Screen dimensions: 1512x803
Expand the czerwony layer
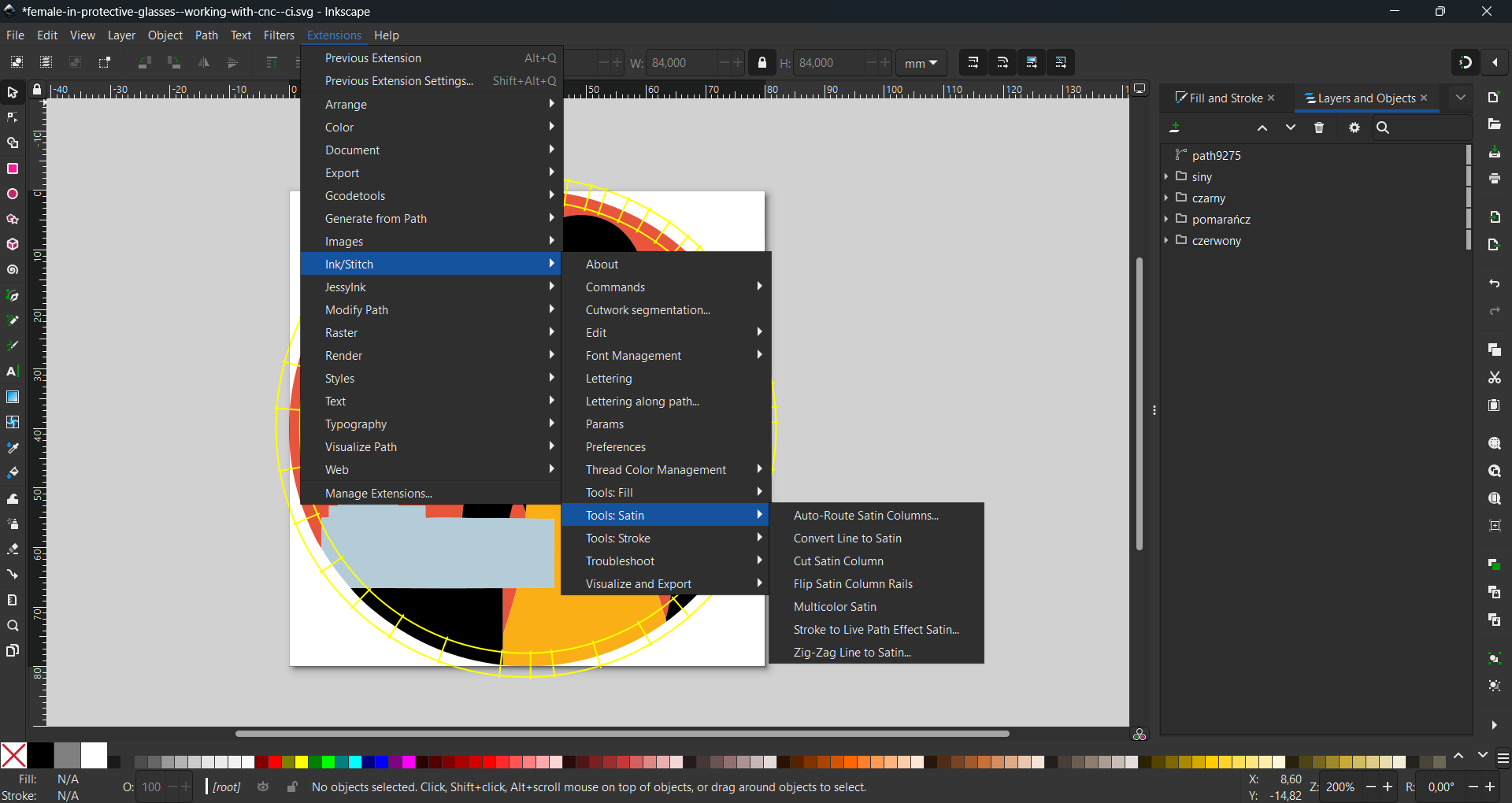pyautogui.click(x=1166, y=240)
